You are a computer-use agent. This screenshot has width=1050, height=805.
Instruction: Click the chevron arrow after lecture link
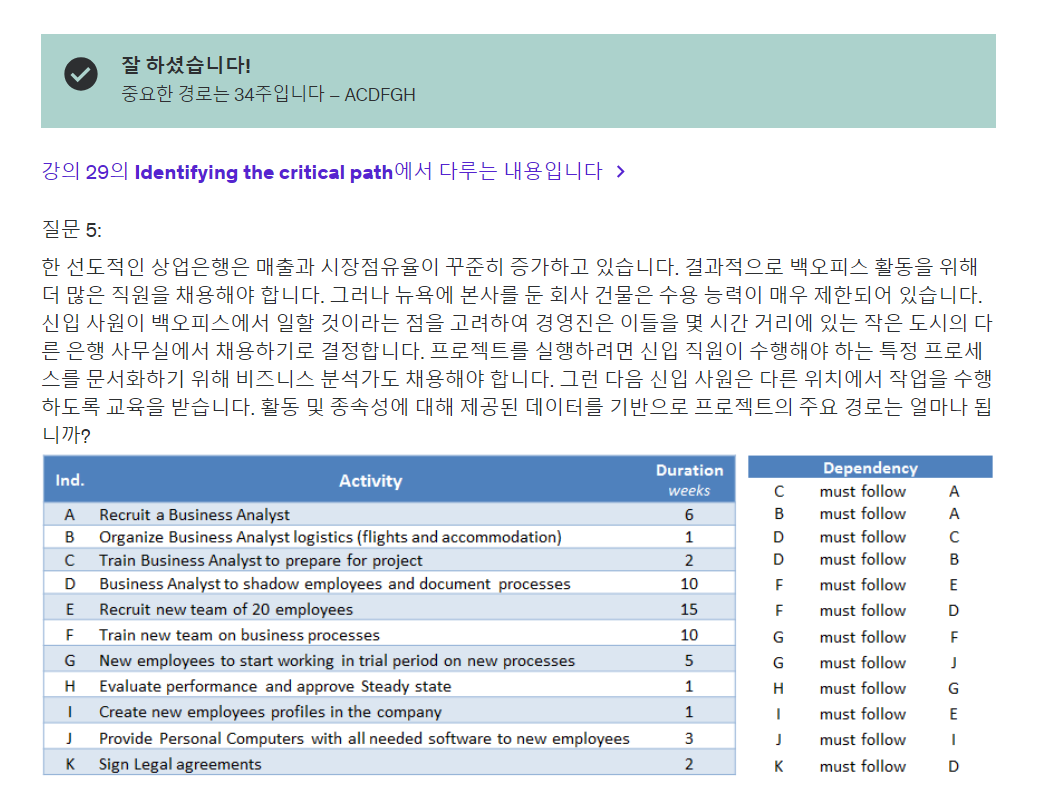(621, 171)
